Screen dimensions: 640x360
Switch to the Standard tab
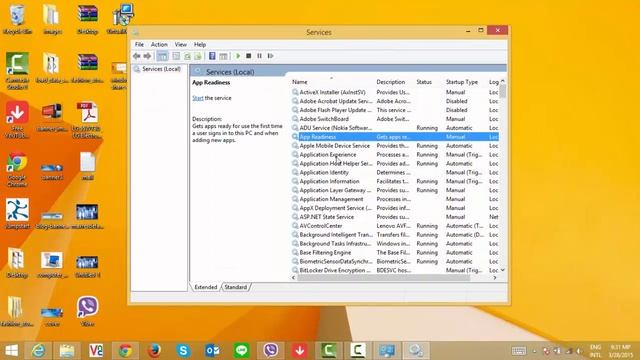pos(236,287)
